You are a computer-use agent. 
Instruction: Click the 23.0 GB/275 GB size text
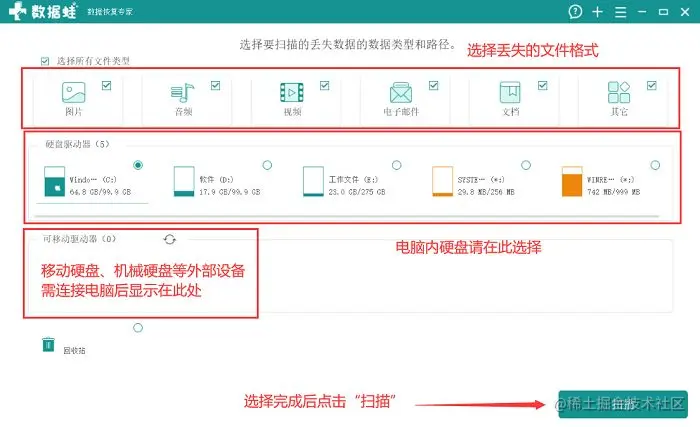click(357, 192)
